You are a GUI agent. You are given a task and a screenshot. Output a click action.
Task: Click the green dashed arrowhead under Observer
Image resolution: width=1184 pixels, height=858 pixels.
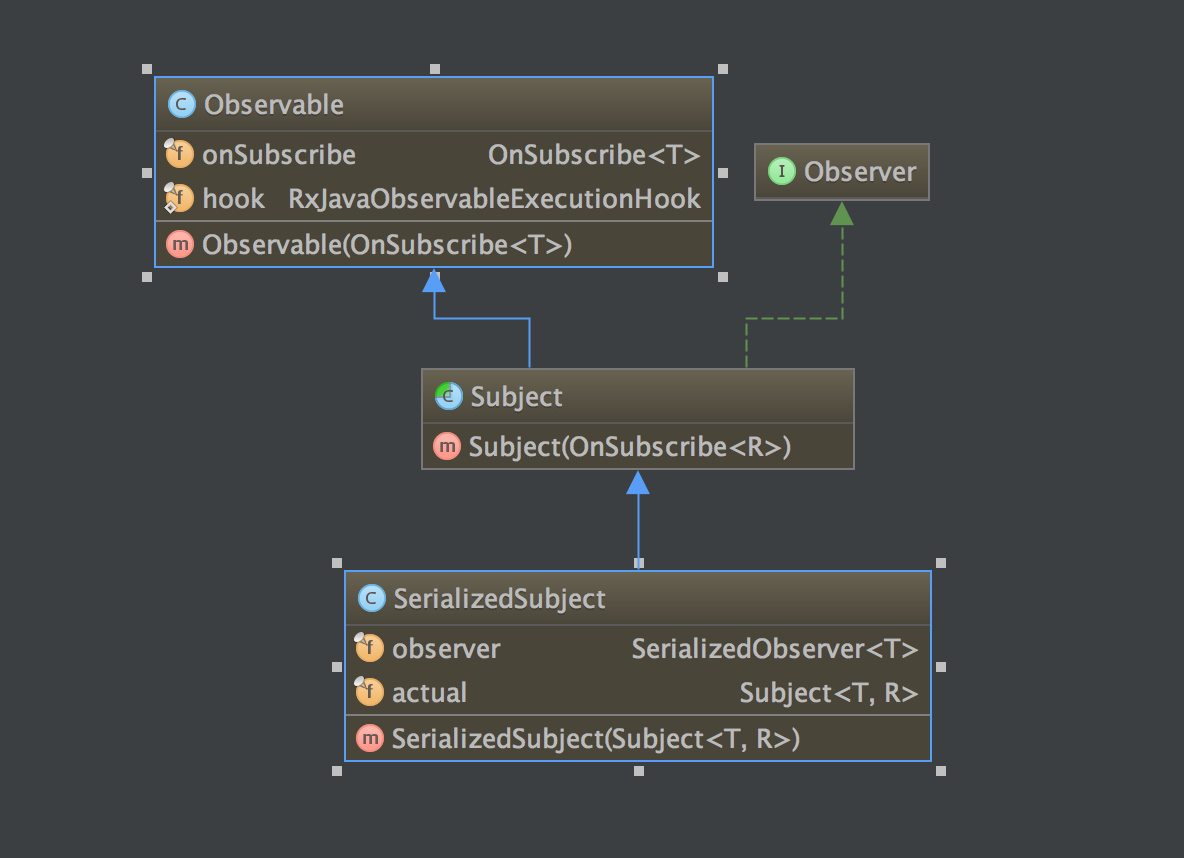click(x=842, y=214)
